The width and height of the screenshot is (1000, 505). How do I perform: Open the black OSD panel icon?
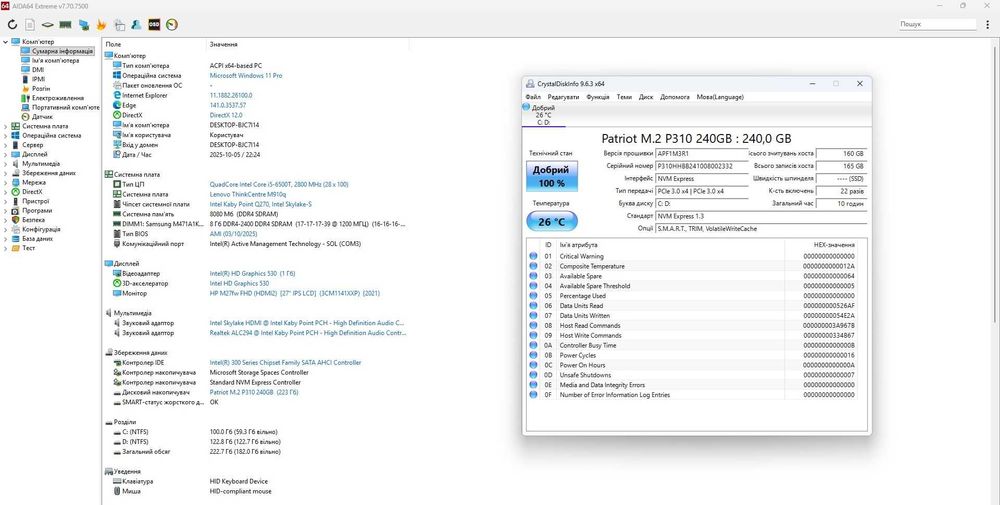pos(154,25)
